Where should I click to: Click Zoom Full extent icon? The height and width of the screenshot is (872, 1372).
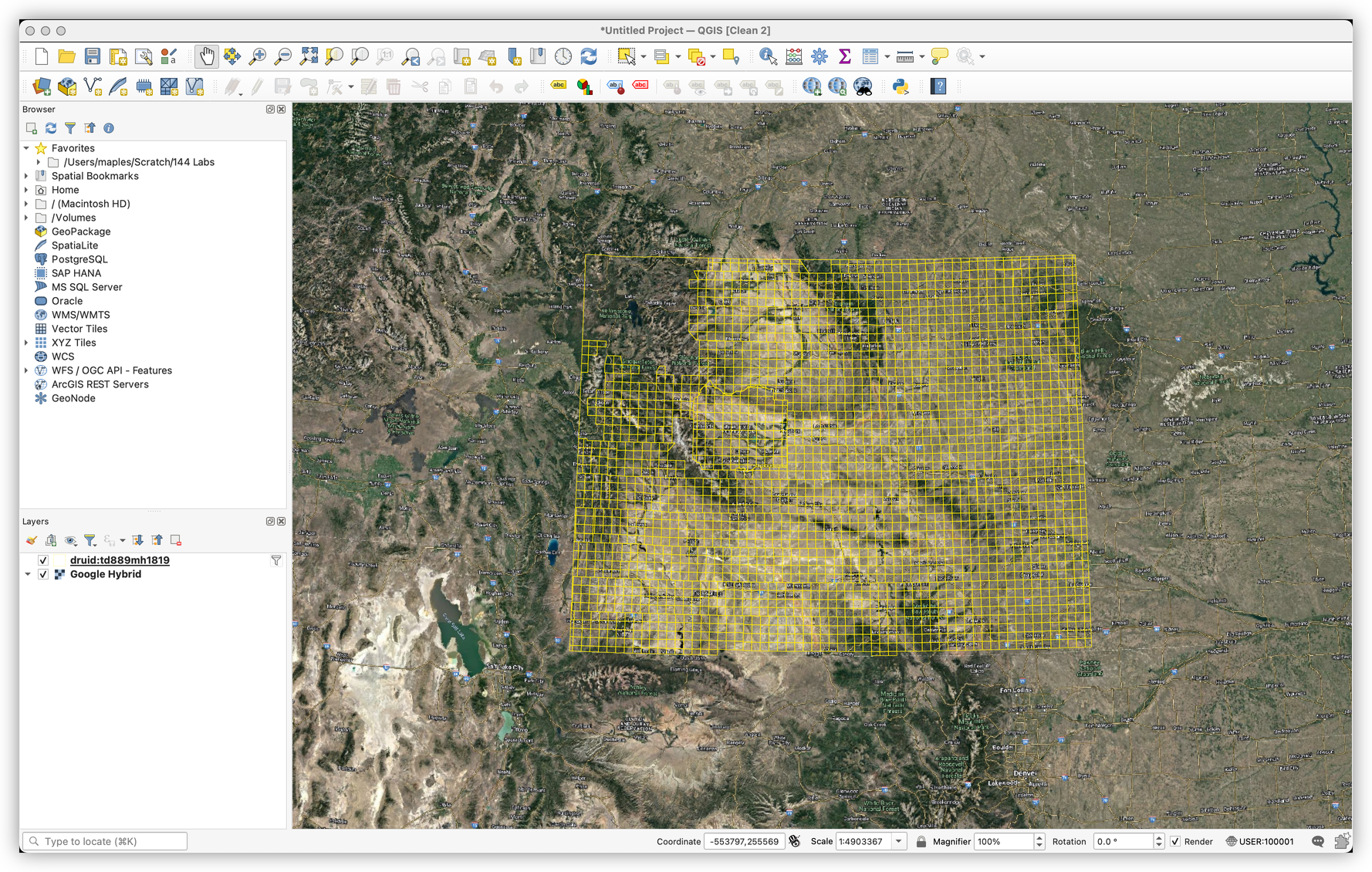[x=309, y=56]
